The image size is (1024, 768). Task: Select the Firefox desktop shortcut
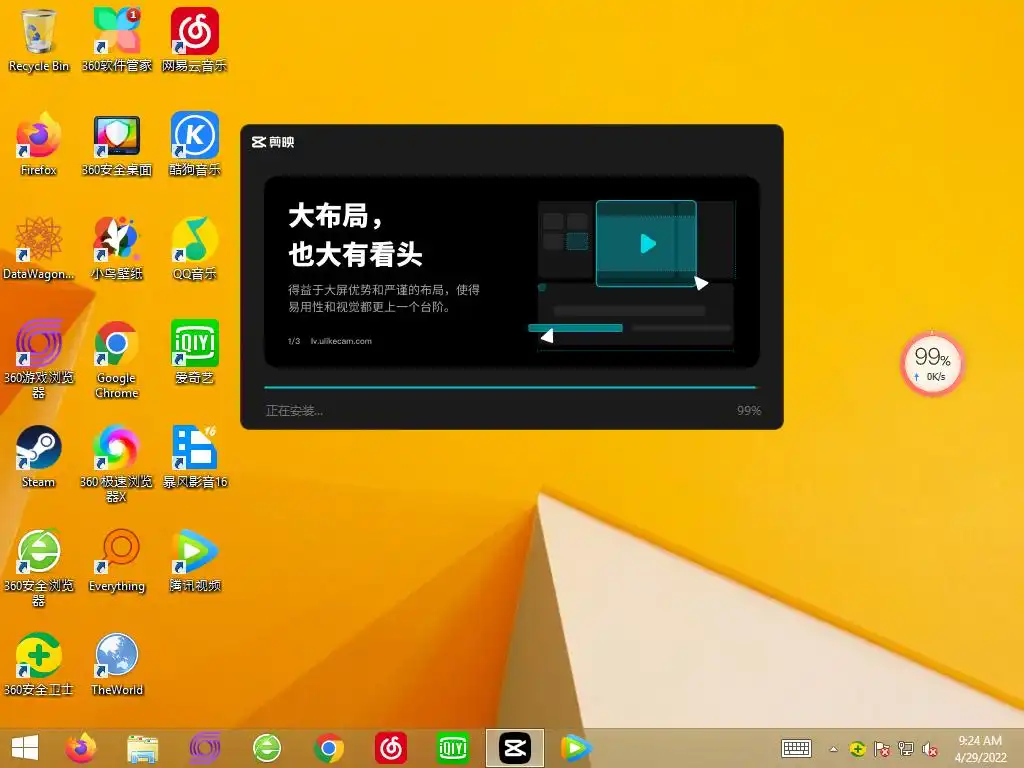point(39,144)
